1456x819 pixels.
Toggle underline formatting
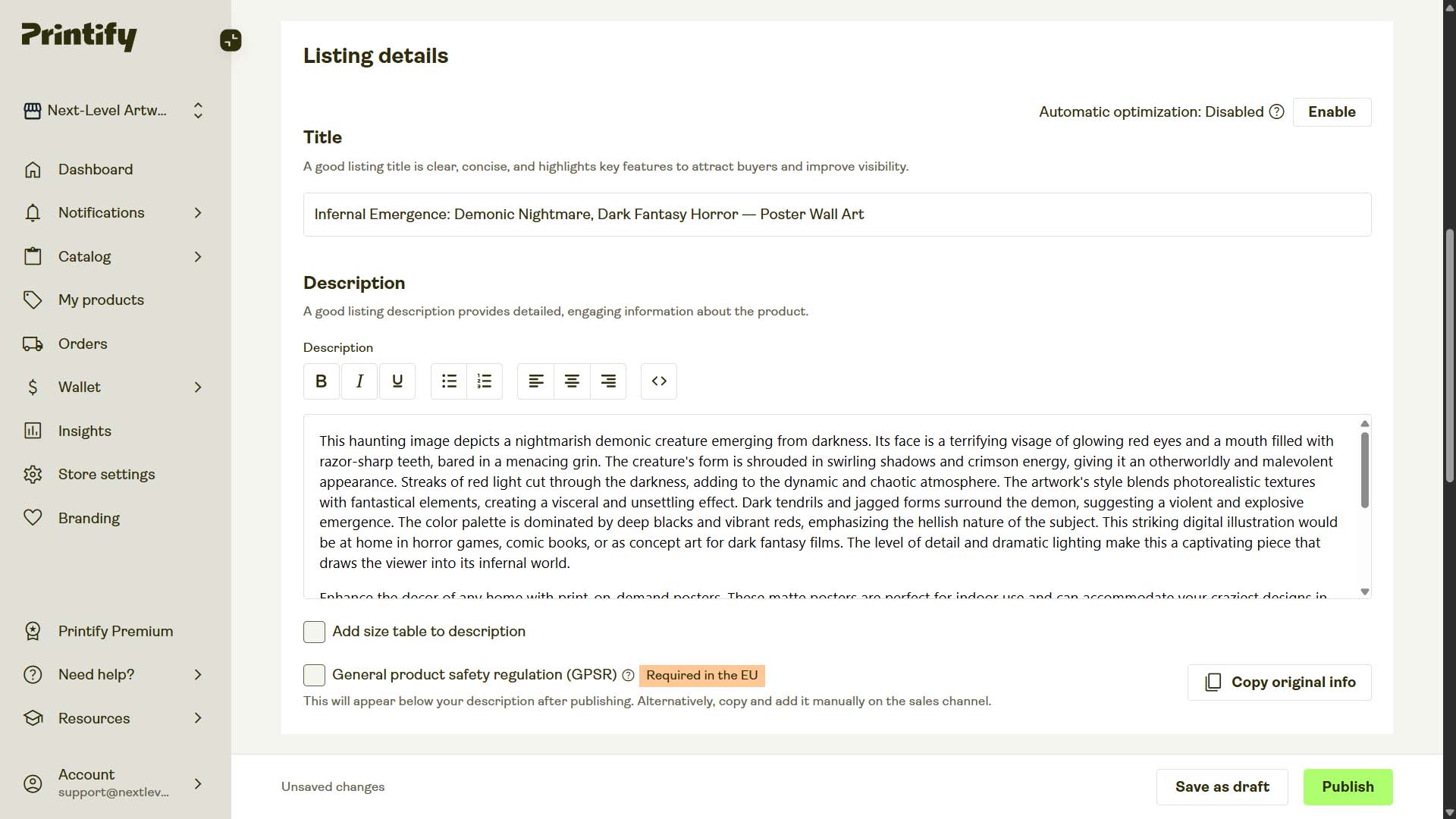397,381
